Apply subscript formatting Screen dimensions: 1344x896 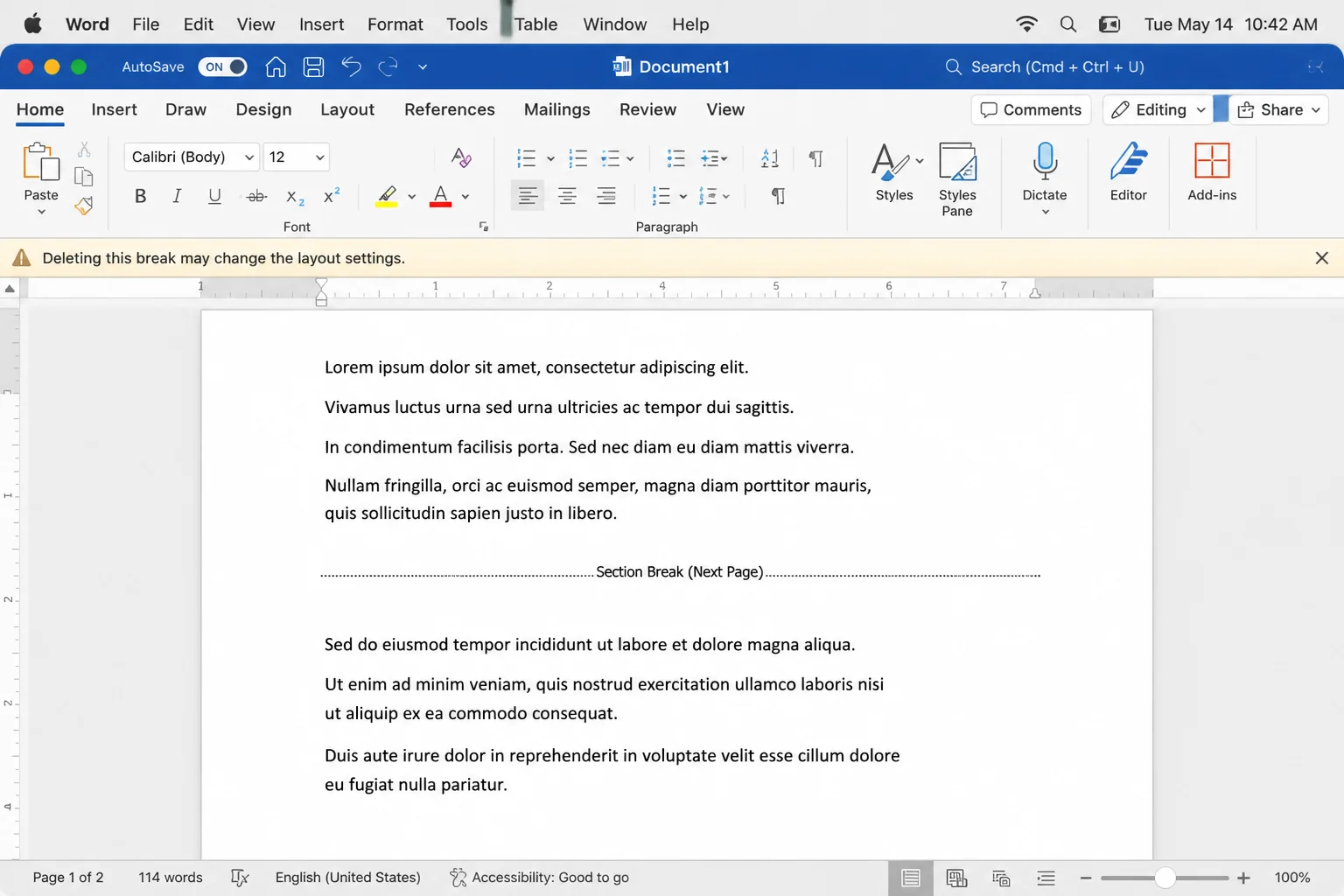(x=295, y=197)
